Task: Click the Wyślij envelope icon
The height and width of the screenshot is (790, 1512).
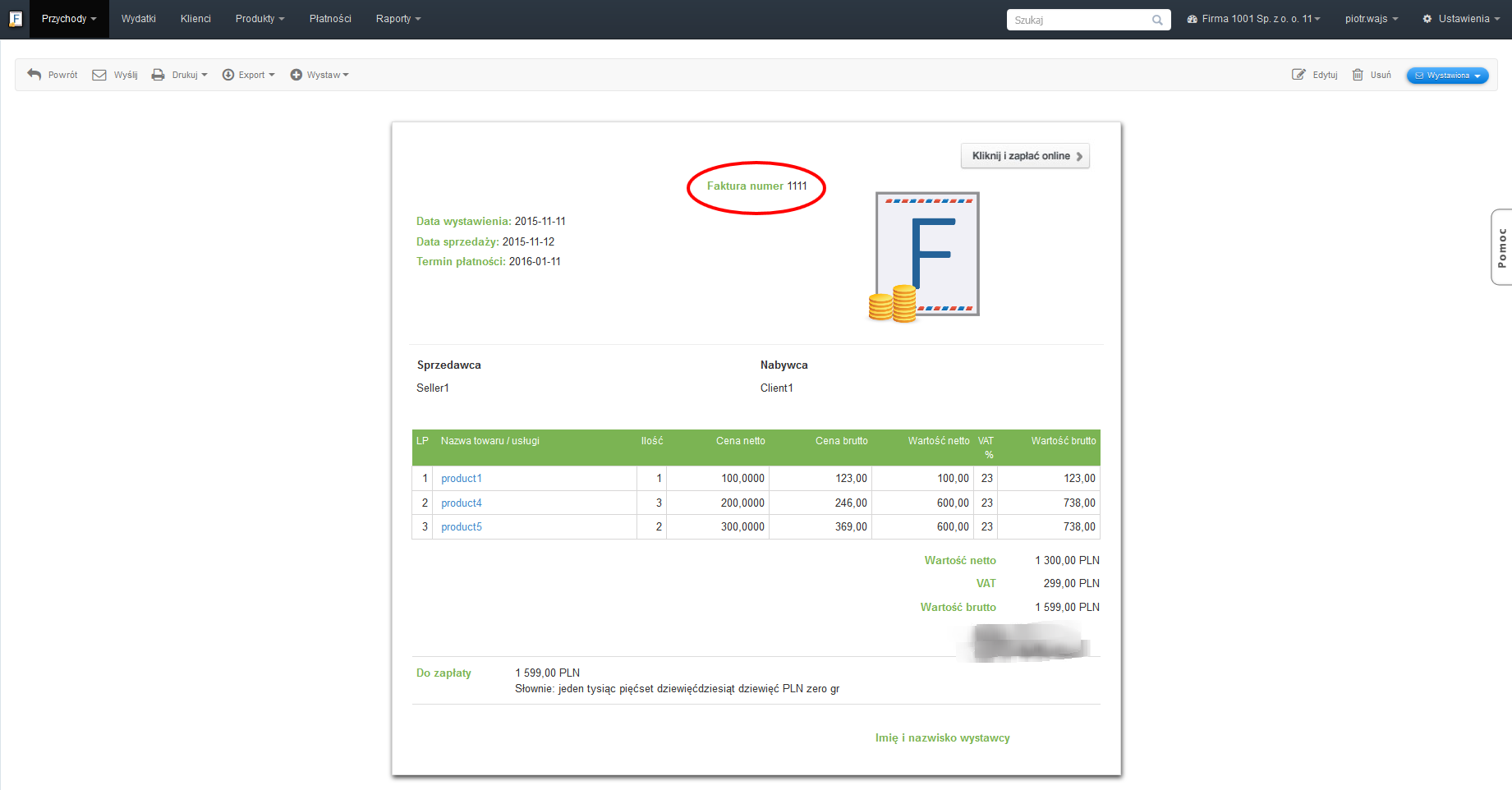Action: click(99, 75)
